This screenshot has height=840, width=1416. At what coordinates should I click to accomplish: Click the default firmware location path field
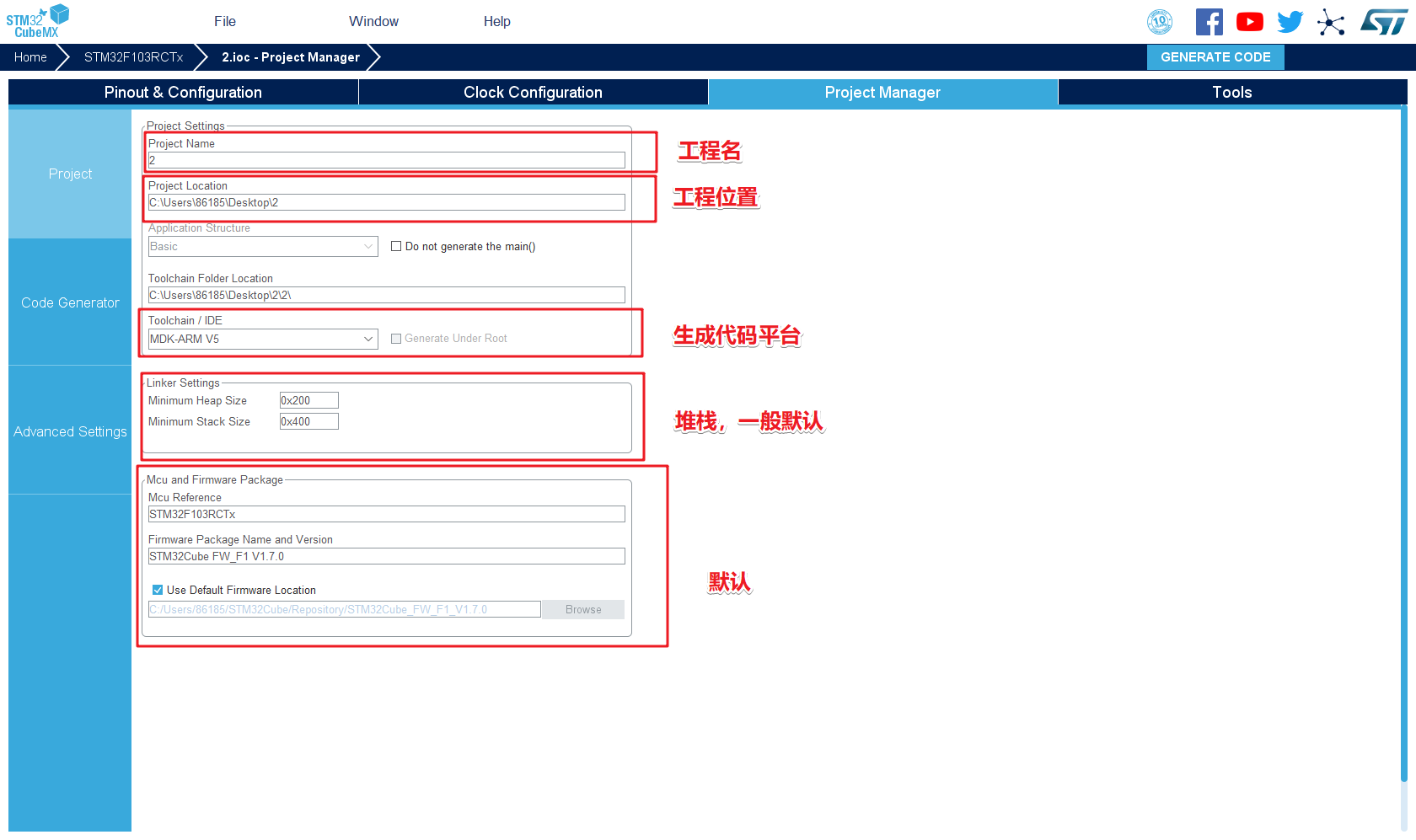[x=345, y=610]
